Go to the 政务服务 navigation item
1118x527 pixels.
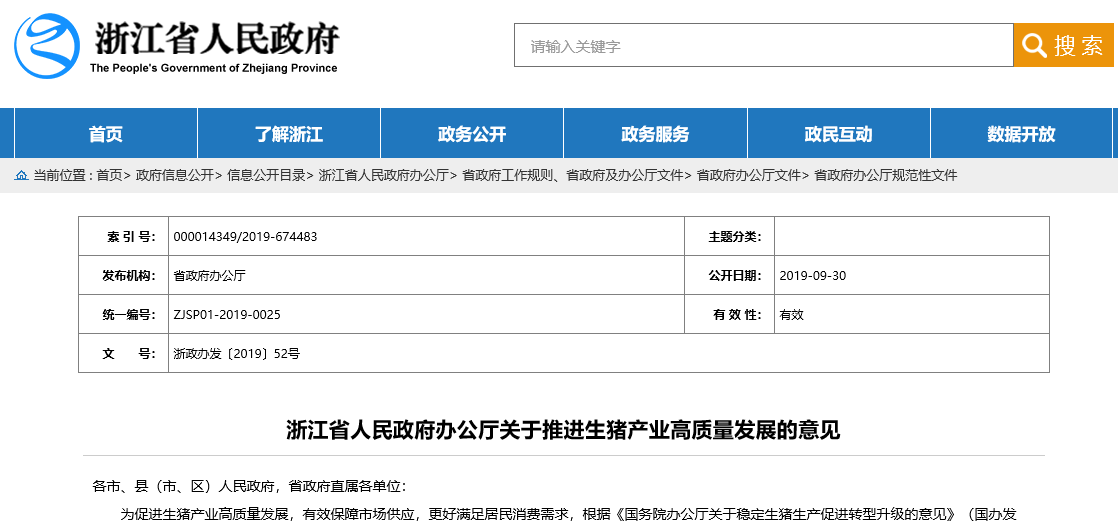(655, 134)
